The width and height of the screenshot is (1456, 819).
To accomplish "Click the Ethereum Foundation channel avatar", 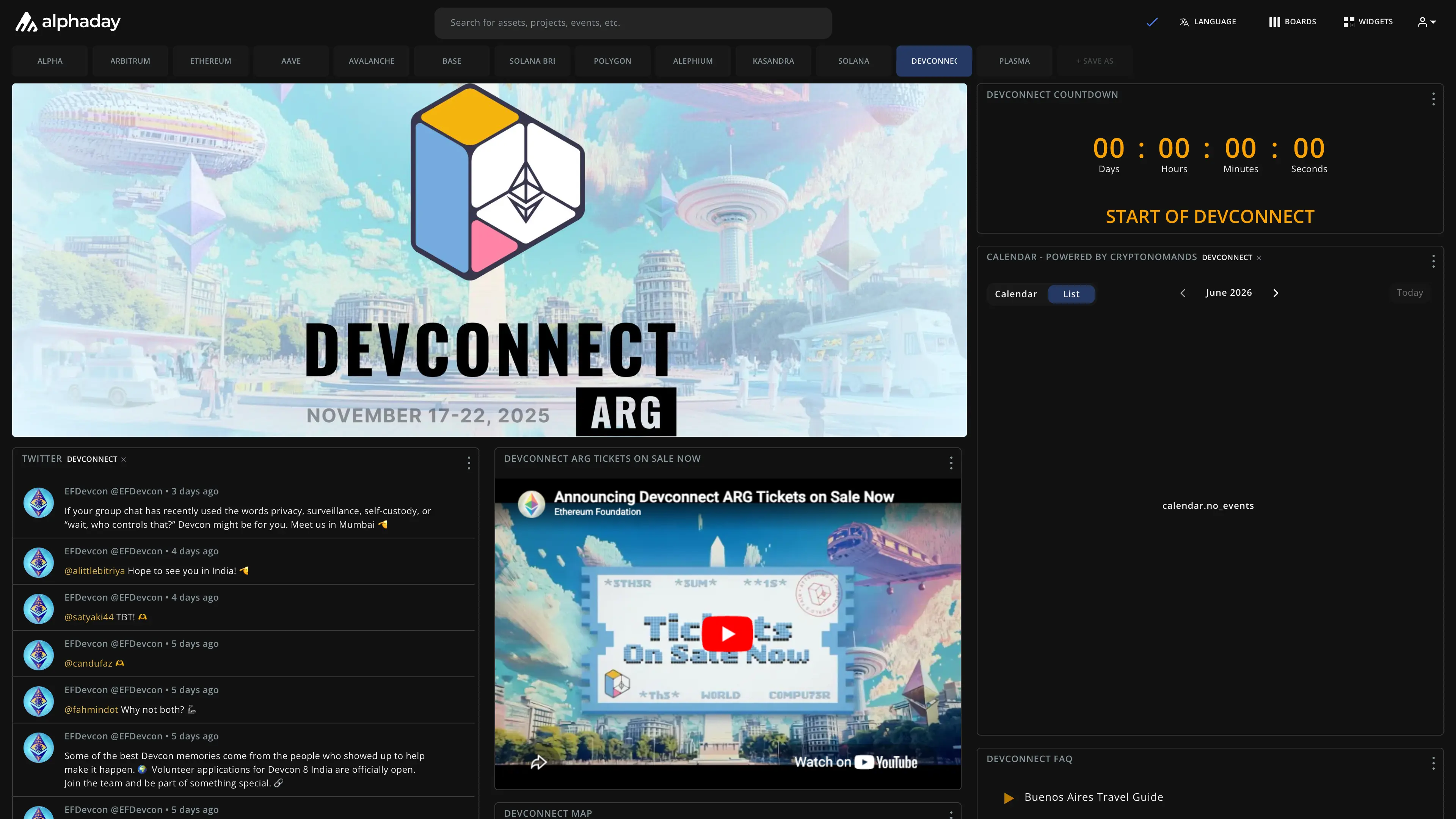I will tap(531, 504).
